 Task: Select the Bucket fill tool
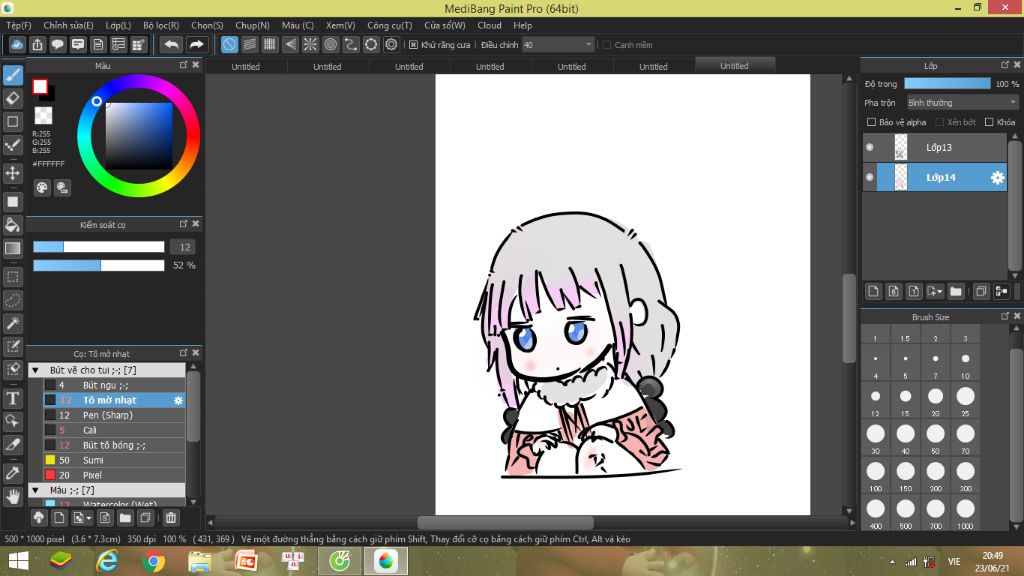click(13, 225)
